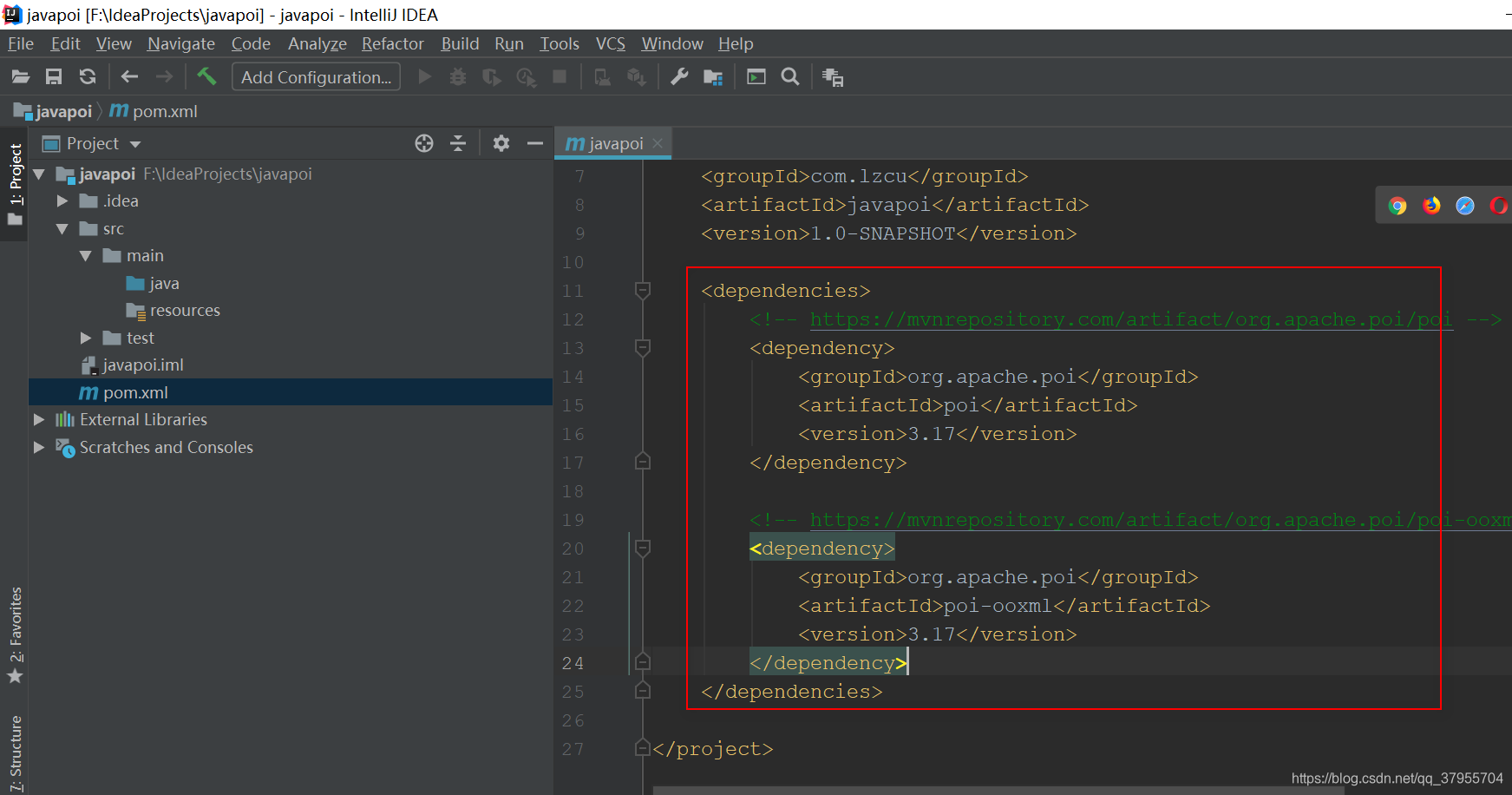The height and width of the screenshot is (795, 1512).
Task: Open in Chrome browser icon
Action: click(1397, 206)
